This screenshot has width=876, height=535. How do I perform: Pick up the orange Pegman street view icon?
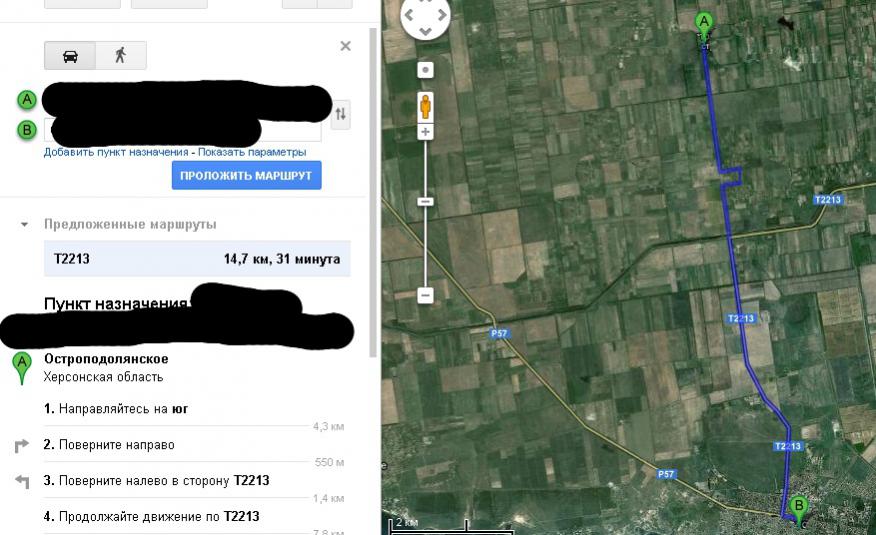point(425,106)
